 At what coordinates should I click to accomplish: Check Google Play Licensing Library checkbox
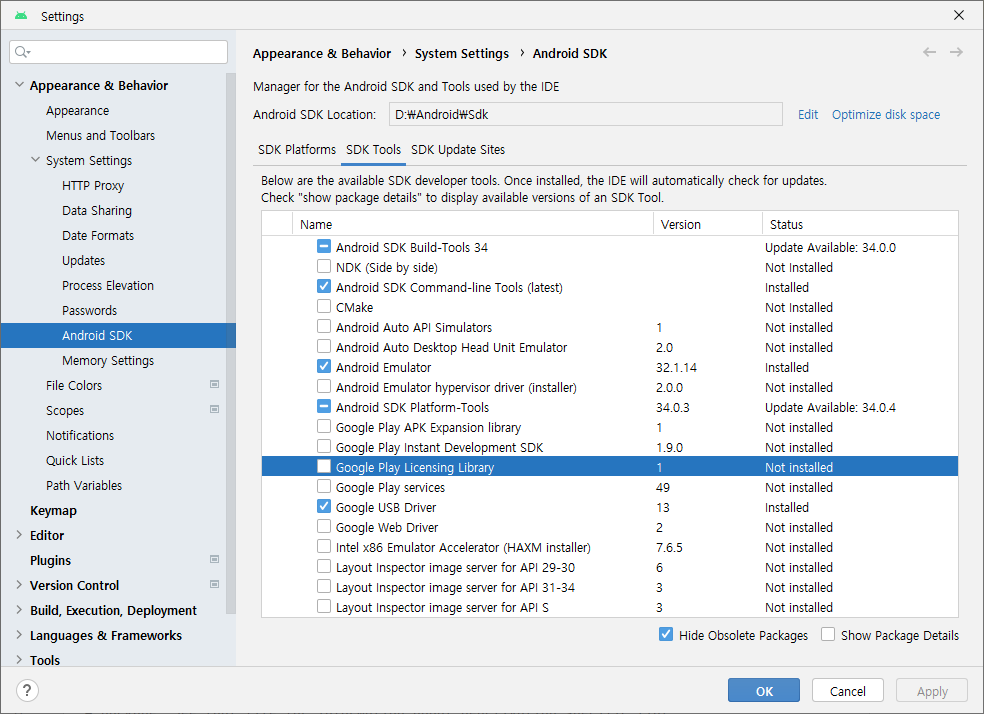click(x=324, y=466)
